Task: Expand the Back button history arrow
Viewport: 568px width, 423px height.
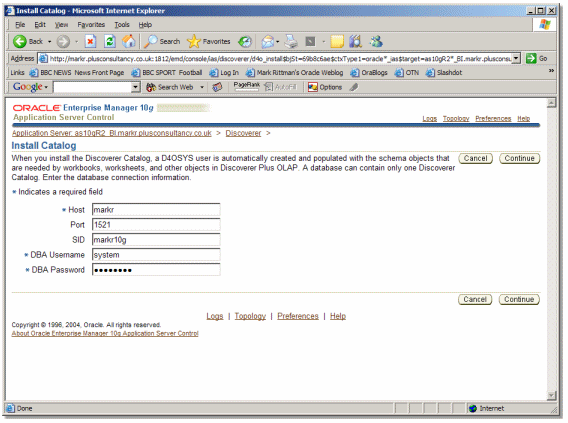Action: tap(50, 42)
